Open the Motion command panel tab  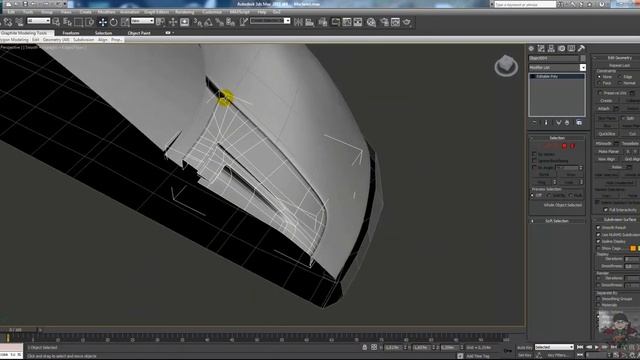click(x=561, y=49)
